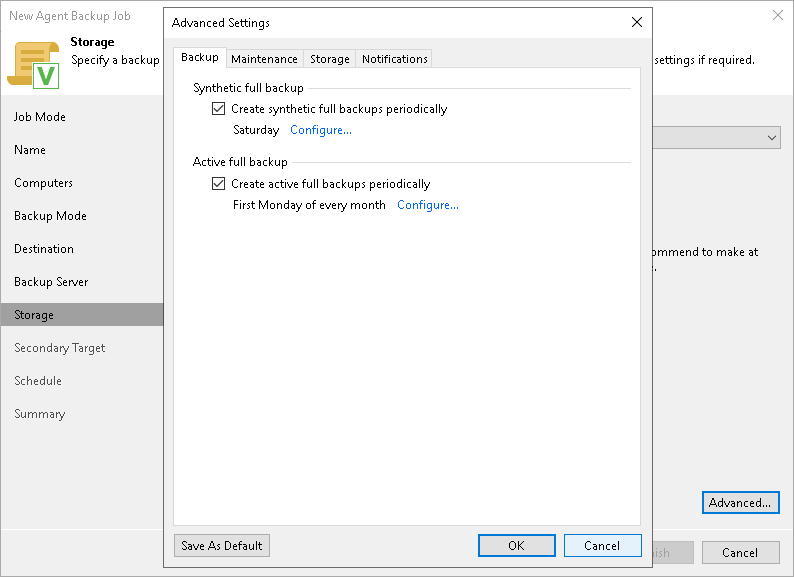This screenshot has width=794, height=577.
Task: Open the Notifications tab
Action: (x=394, y=59)
